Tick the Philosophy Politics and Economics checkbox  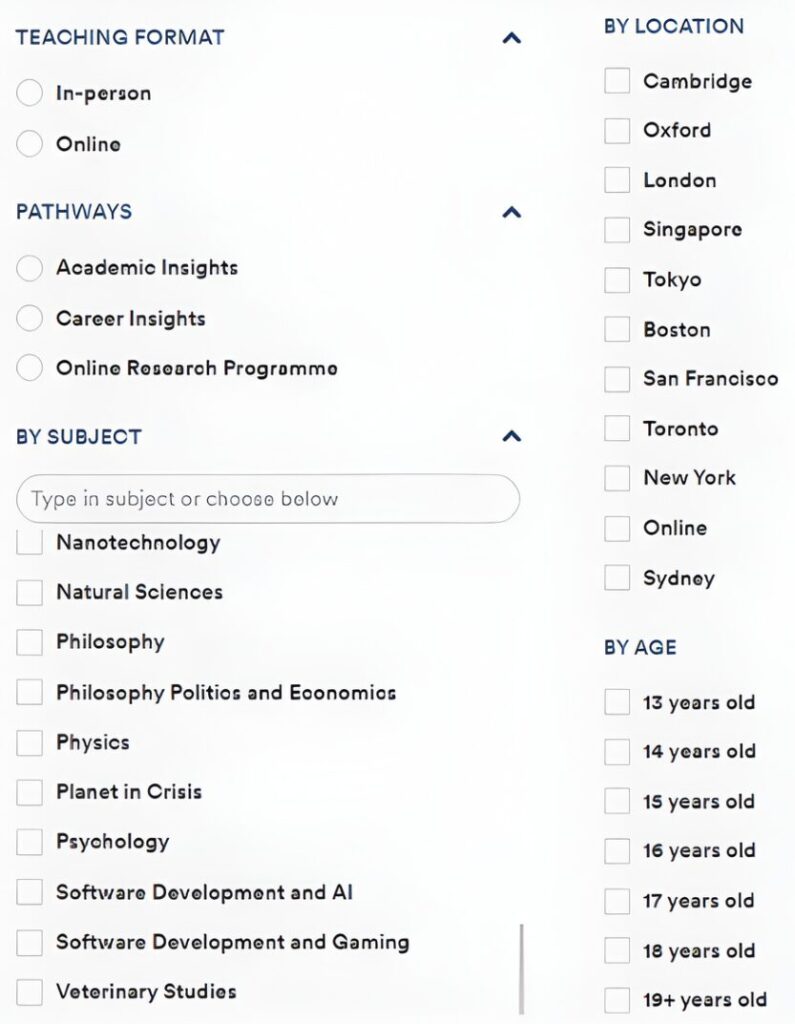[30, 692]
